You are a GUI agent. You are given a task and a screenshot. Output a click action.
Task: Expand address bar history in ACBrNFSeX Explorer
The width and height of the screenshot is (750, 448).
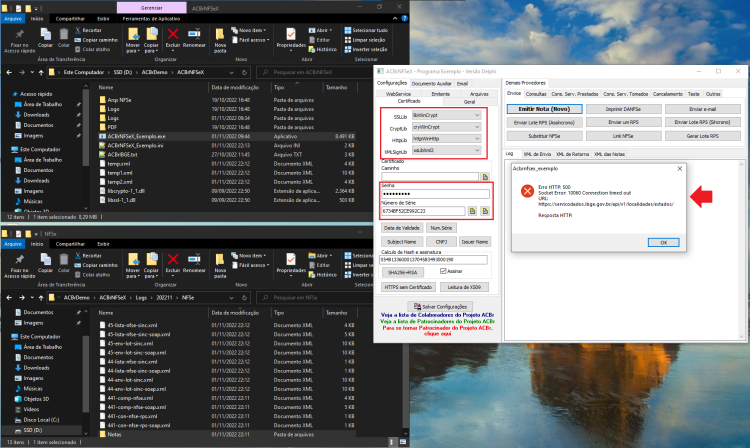point(232,72)
